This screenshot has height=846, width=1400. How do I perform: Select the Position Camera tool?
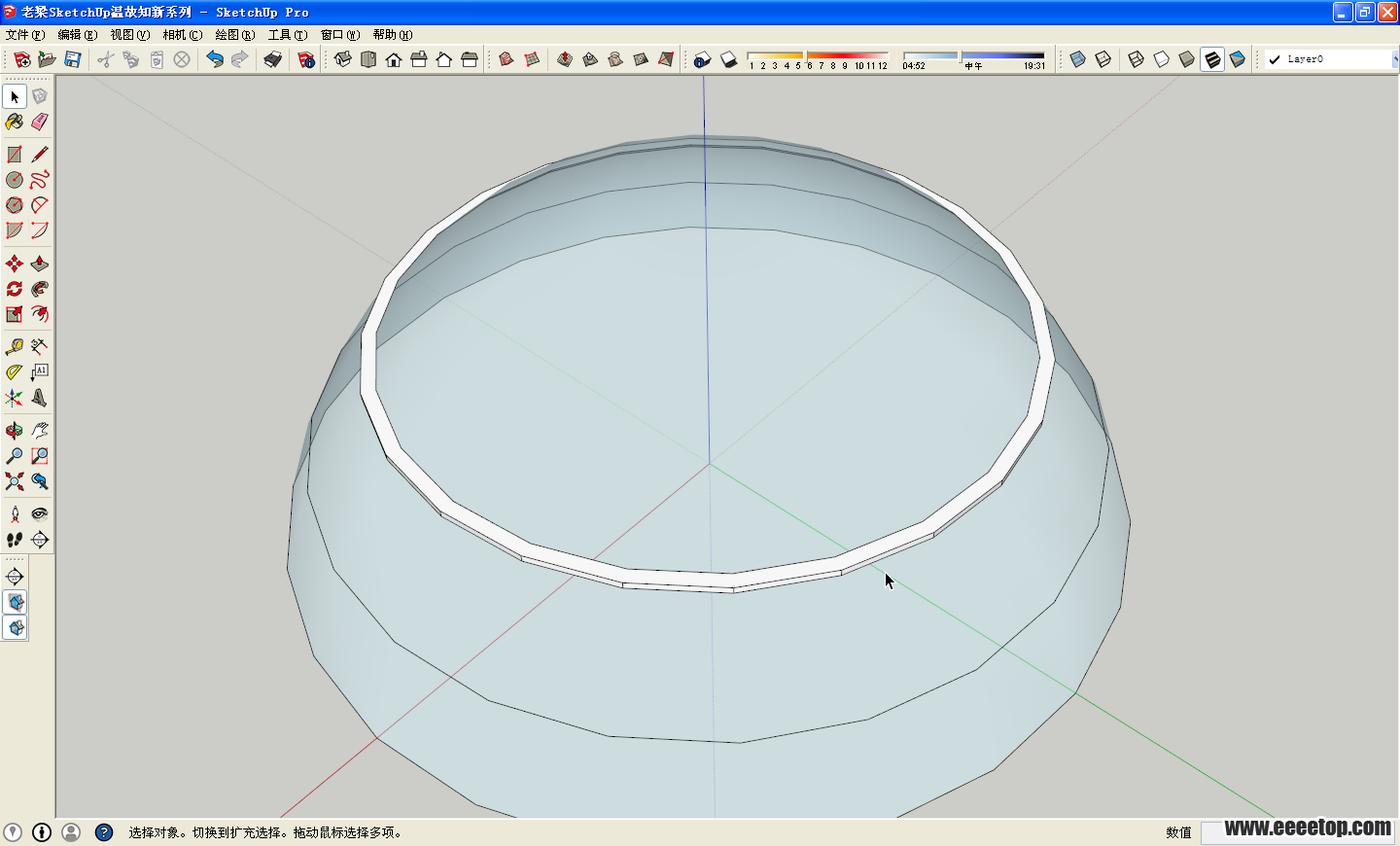pyautogui.click(x=15, y=514)
